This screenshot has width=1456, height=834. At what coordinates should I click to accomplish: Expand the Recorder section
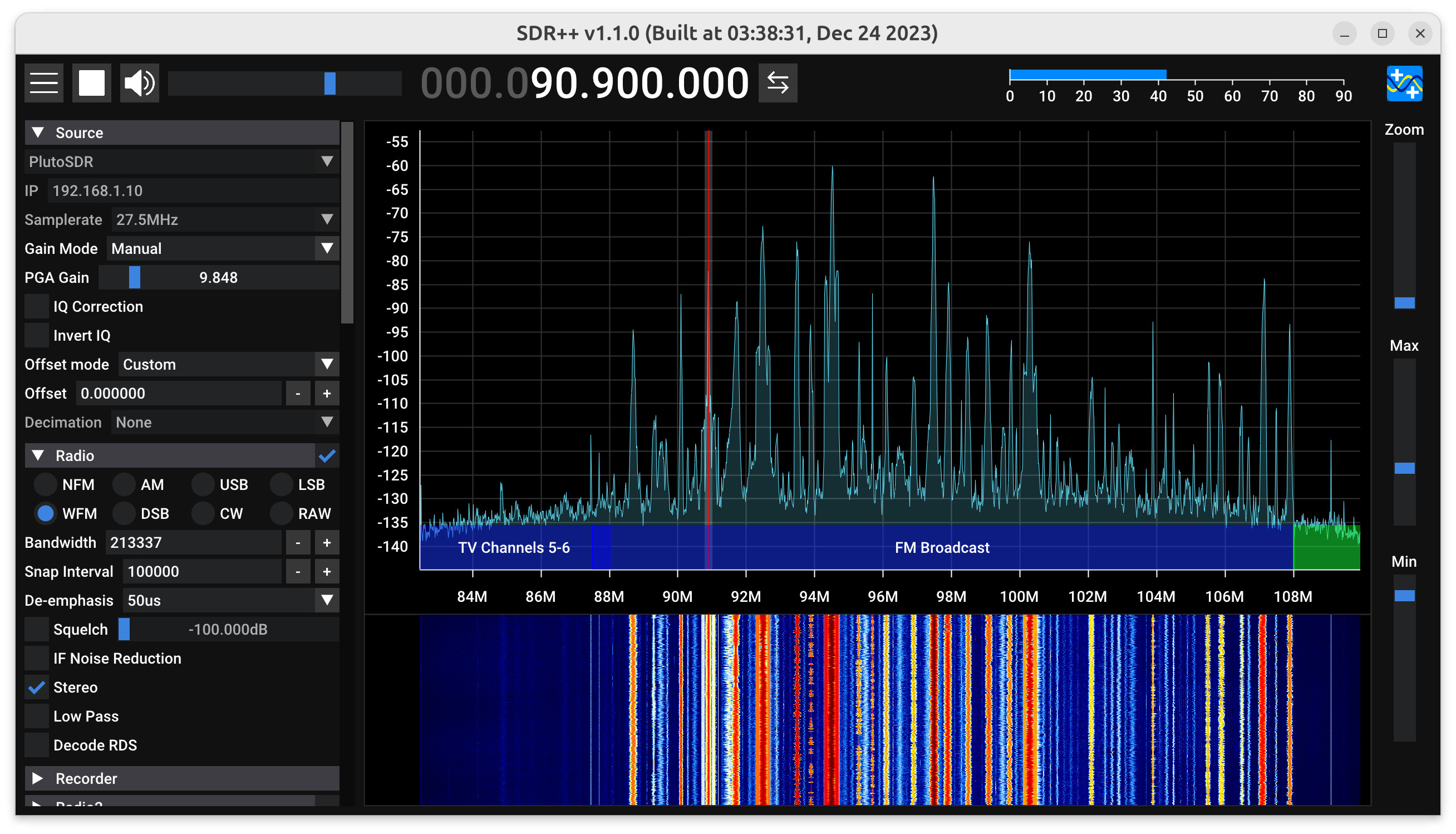click(x=182, y=778)
